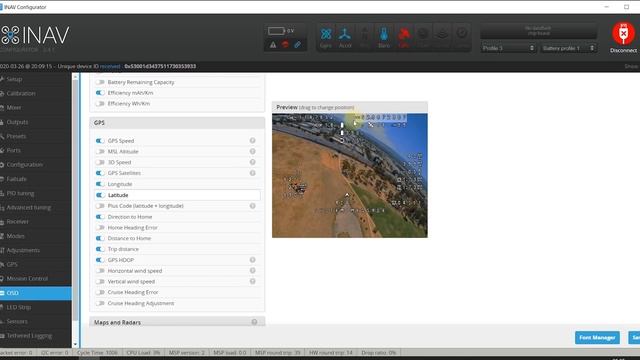
Task: Open the Setup tab
Action: tap(36, 79)
